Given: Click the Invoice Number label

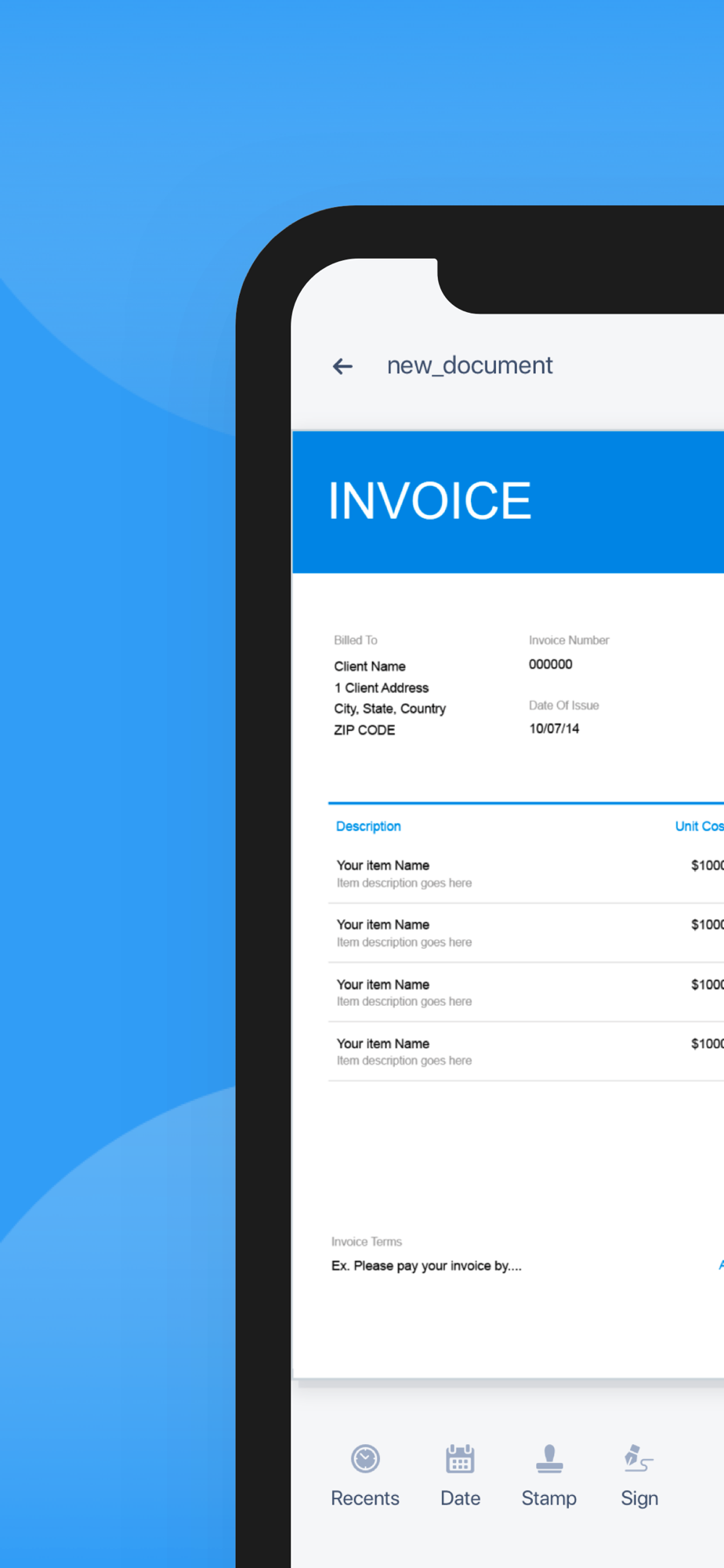Looking at the screenshot, I should point(569,640).
